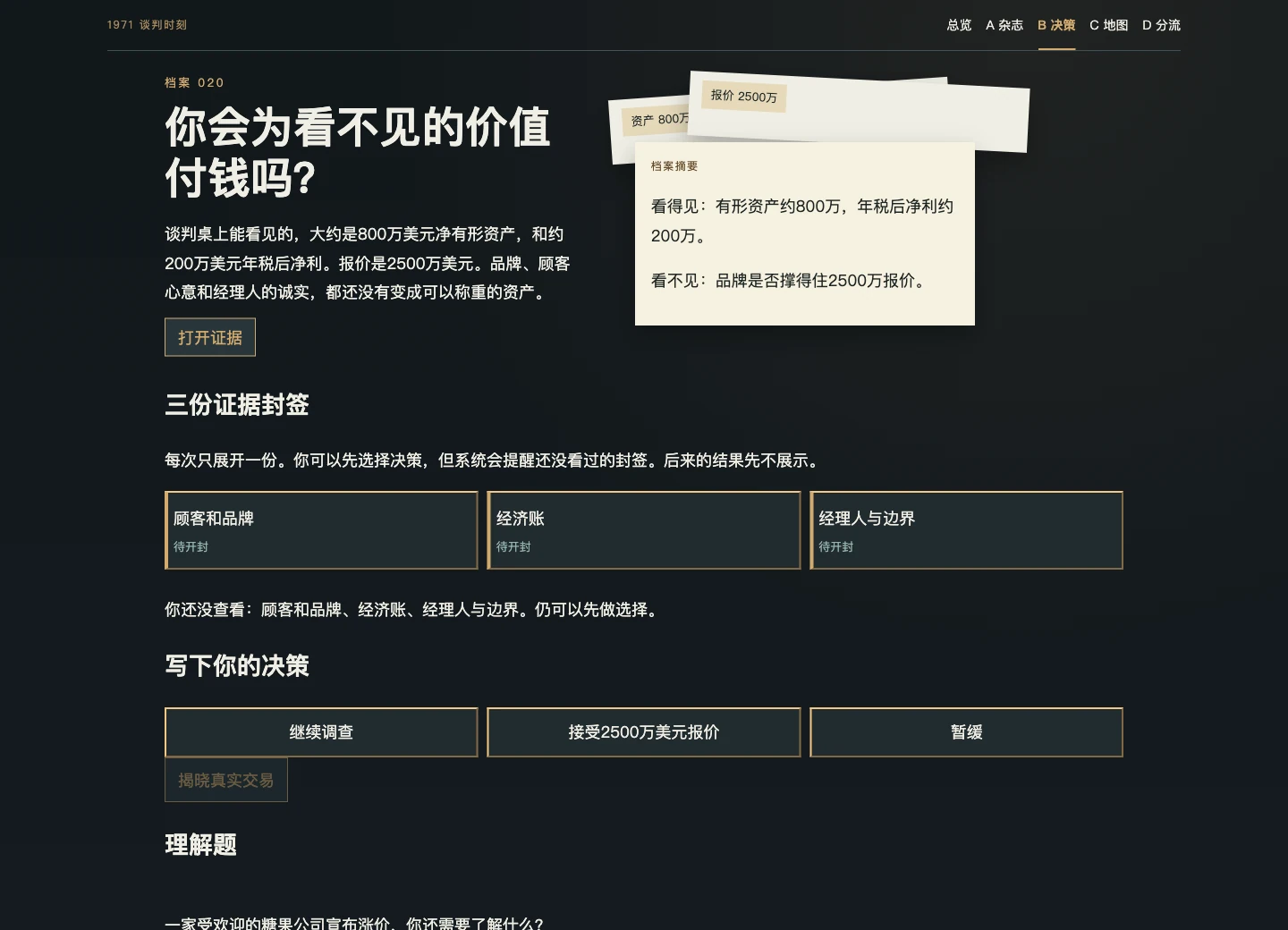Click the 资产 800万 paper tag
Image resolution: width=1288 pixels, height=930 pixels.
tap(657, 120)
